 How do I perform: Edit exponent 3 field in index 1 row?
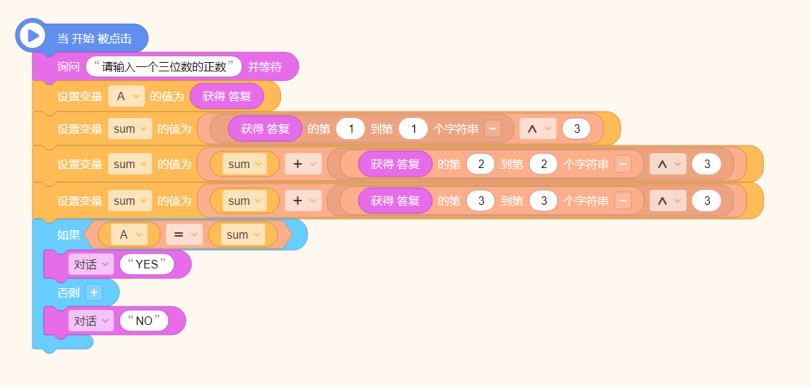[x=576, y=129]
